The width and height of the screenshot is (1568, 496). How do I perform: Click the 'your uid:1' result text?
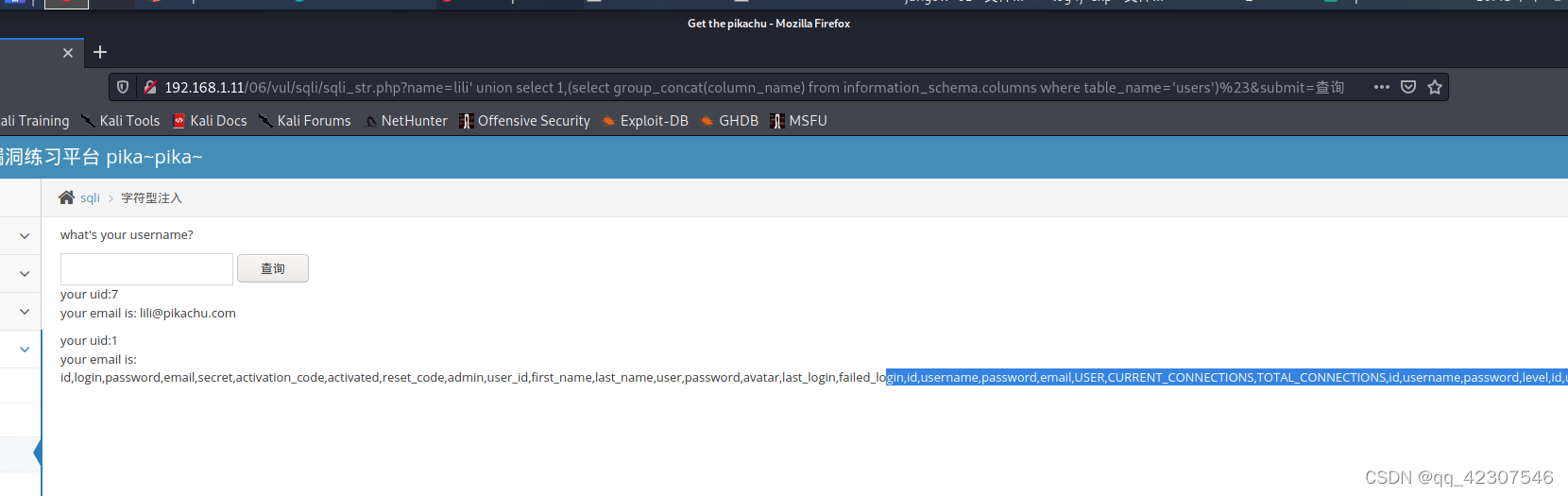[x=90, y=341]
